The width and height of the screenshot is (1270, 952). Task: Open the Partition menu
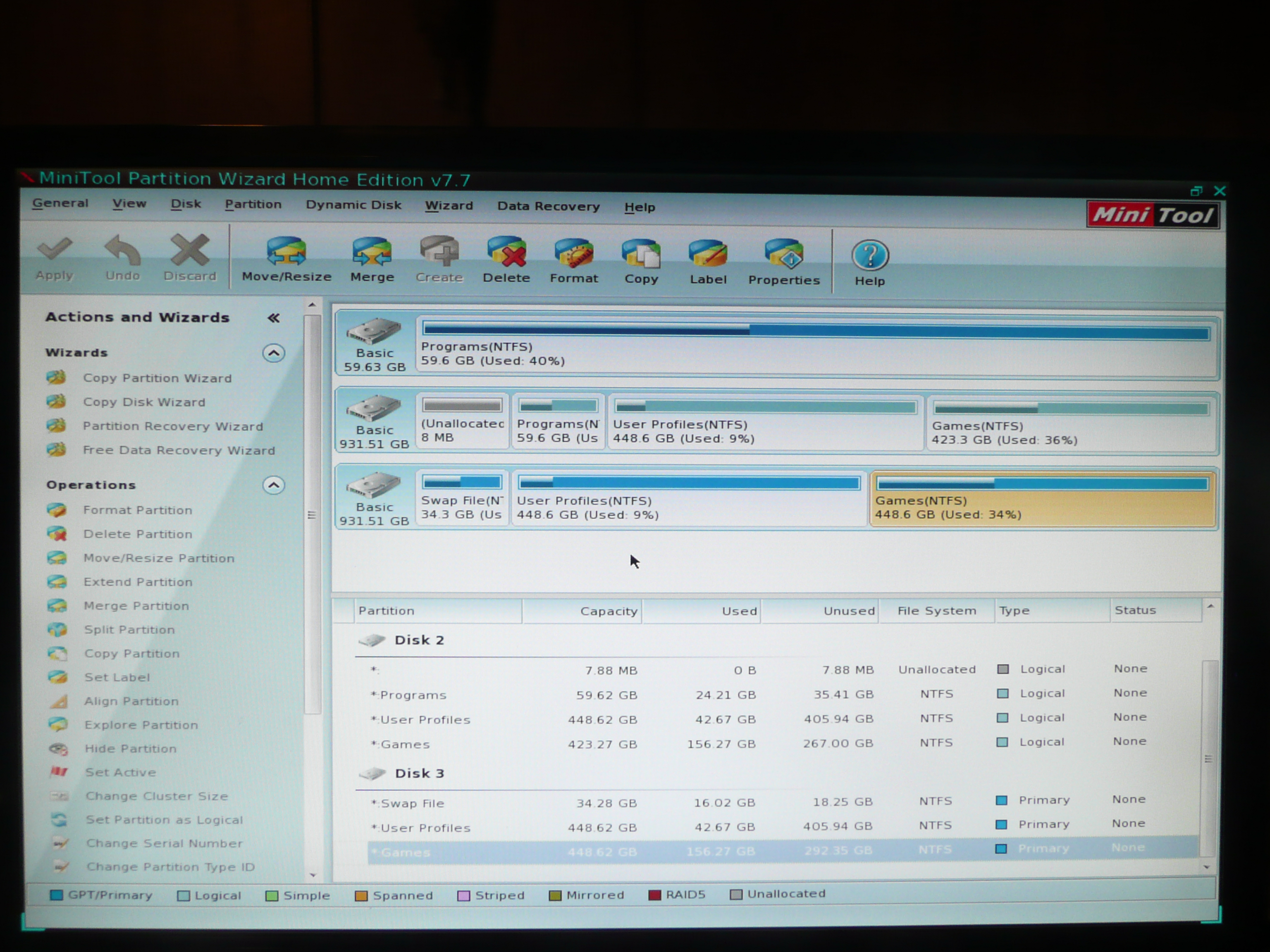click(x=253, y=205)
